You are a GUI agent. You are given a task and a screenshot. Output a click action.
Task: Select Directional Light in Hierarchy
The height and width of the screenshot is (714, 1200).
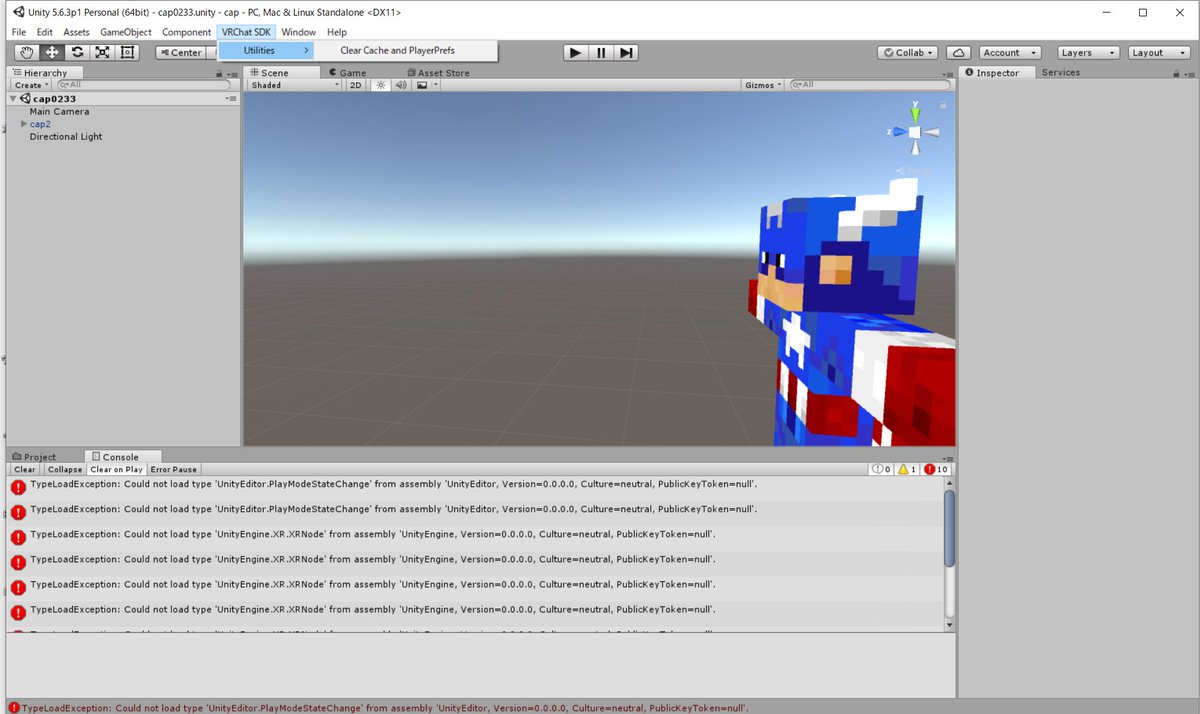pyautogui.click(x=66, y=137)
